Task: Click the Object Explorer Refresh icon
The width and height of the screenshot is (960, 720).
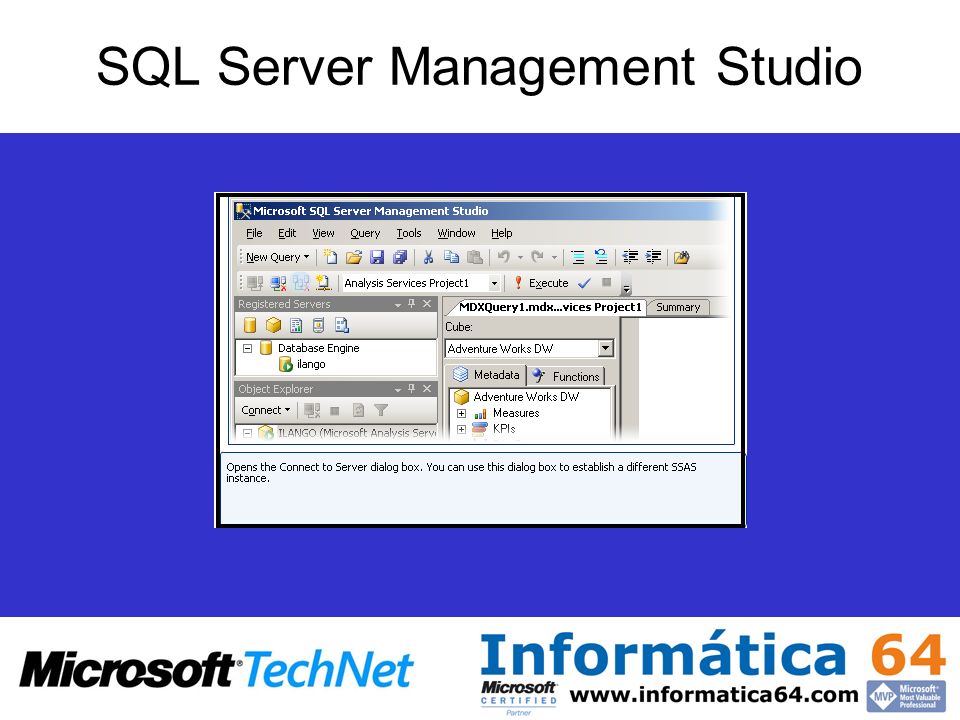Action: (359, 410)
